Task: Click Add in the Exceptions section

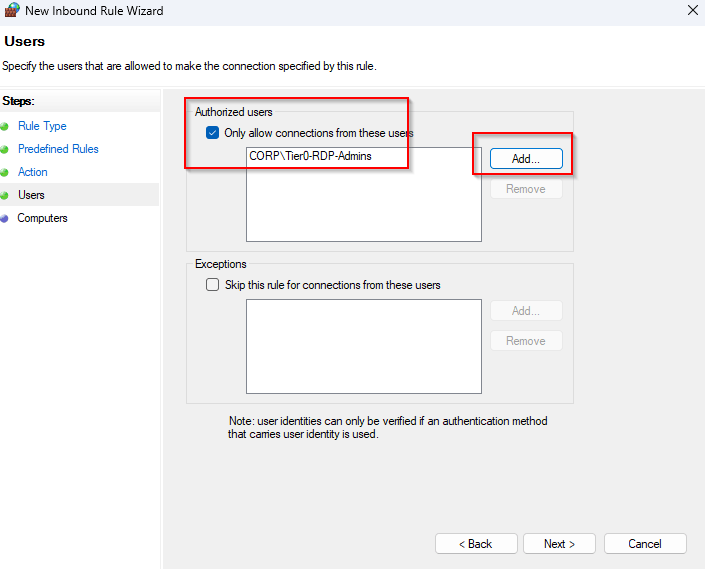Action: [526, 311]
